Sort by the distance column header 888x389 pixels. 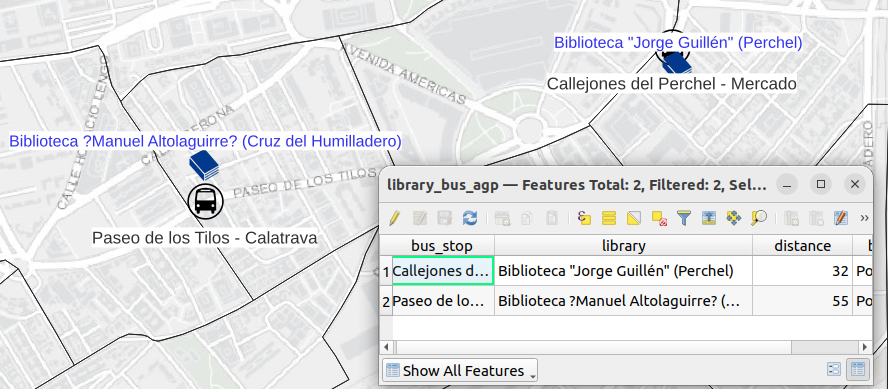click(x=802, y=246)
